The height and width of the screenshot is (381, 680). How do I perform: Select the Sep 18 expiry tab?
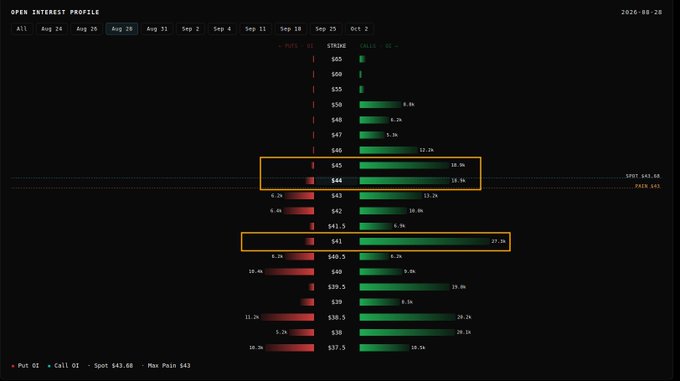pos(291,29)
